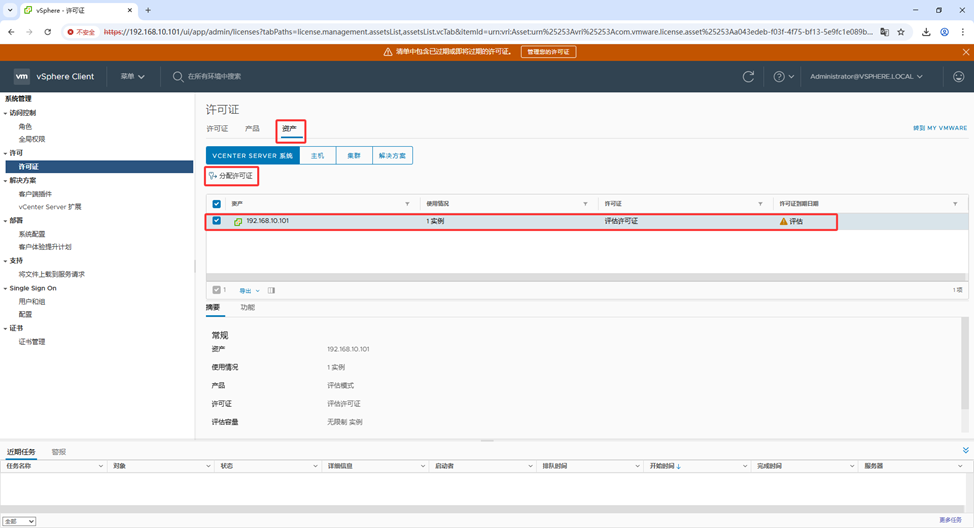974x528 pixels.
Task: Click the filter icon in 资产 column header
Action: (407, 204)
